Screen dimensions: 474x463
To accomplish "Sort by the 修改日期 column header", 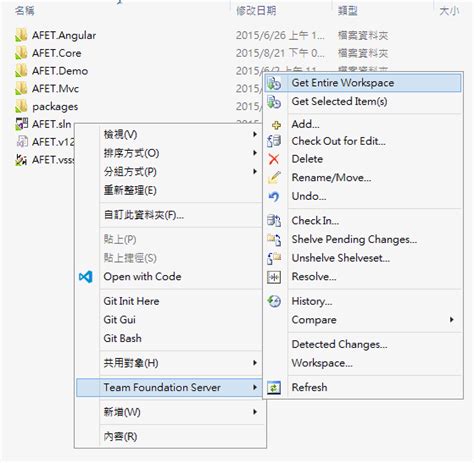I will 256,11.
